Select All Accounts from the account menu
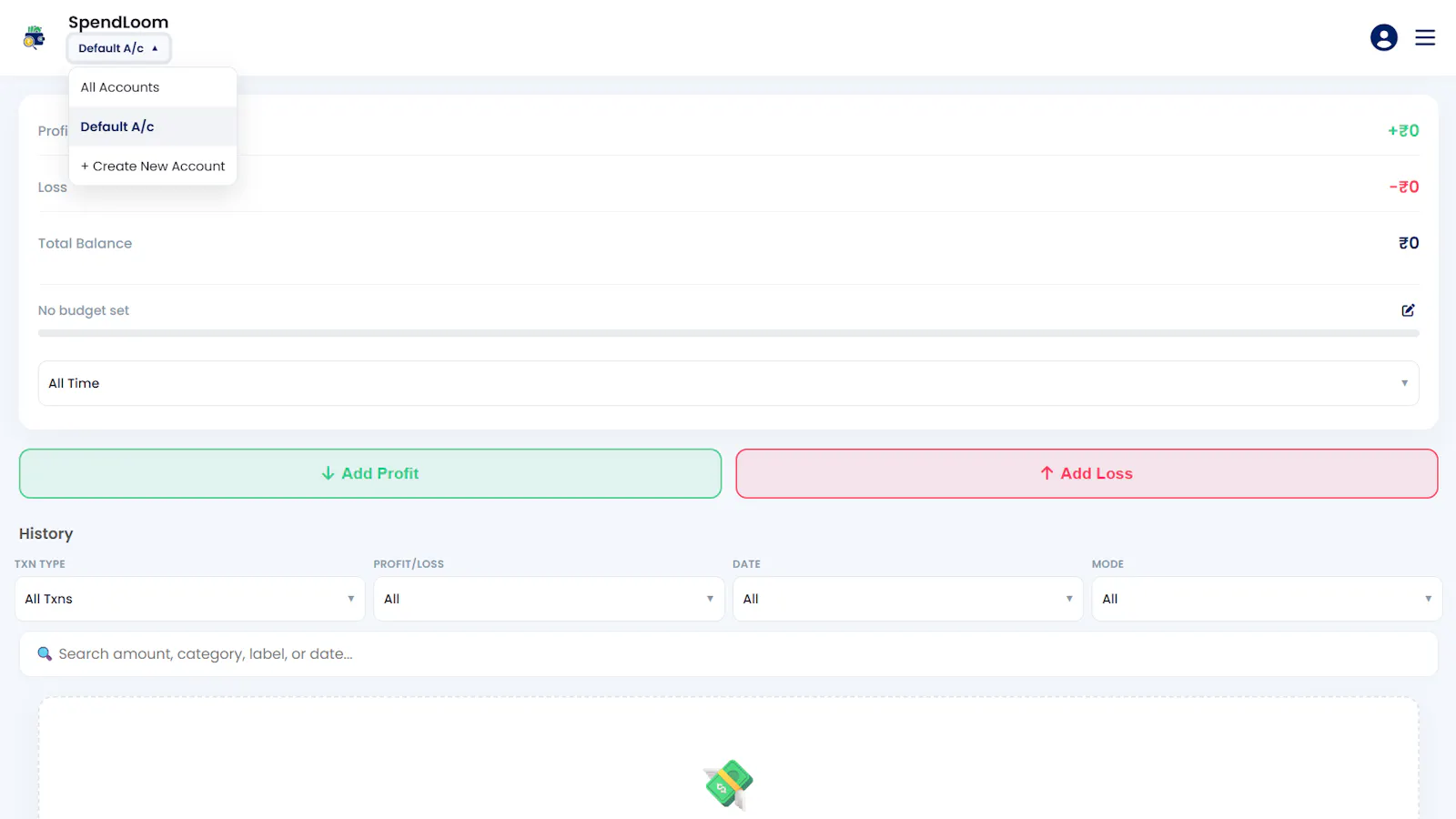Screen dimensions: 1456x819 153,87
